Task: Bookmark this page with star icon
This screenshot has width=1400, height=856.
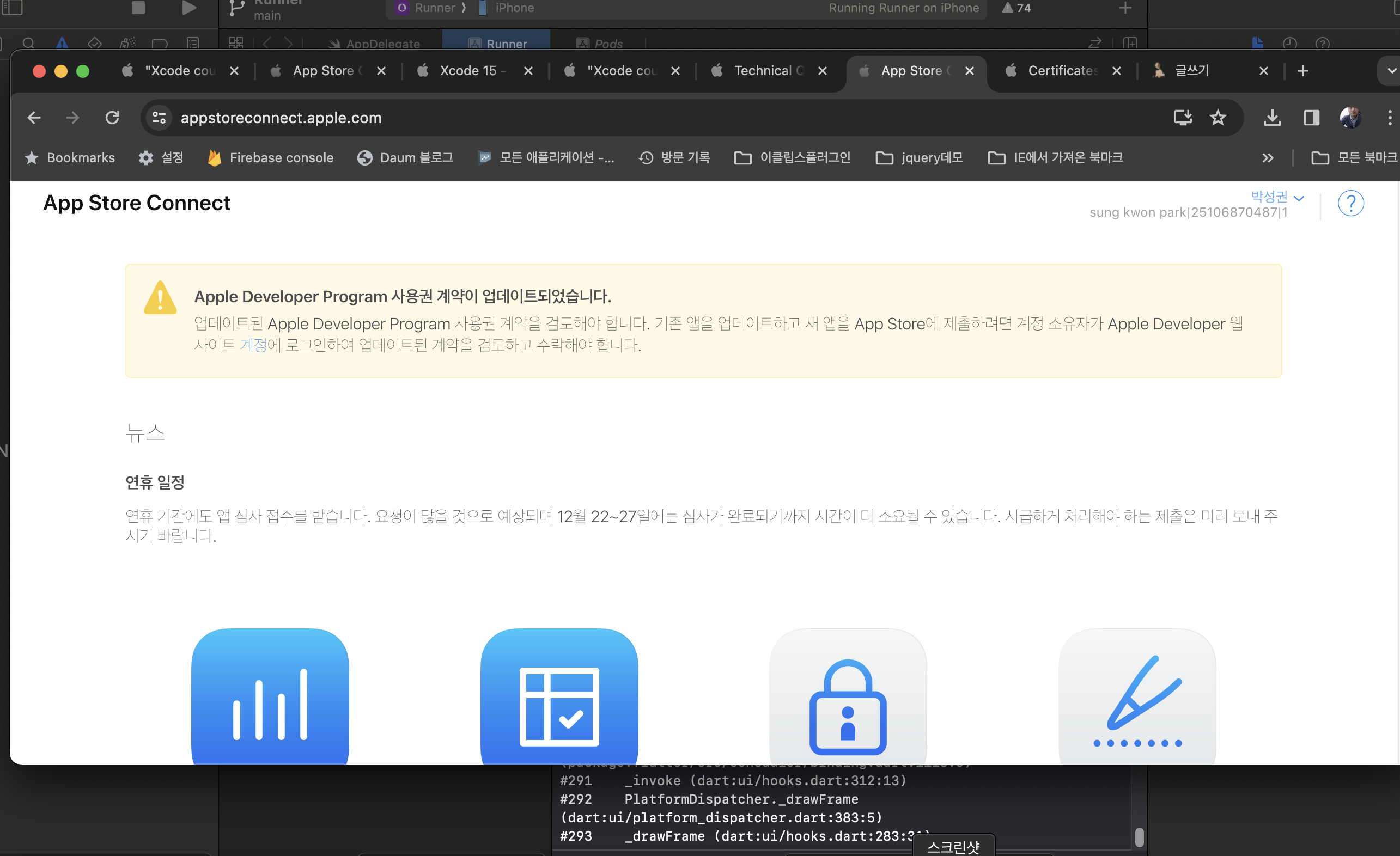Action: pyautogui.click(x=1218, y=118)
